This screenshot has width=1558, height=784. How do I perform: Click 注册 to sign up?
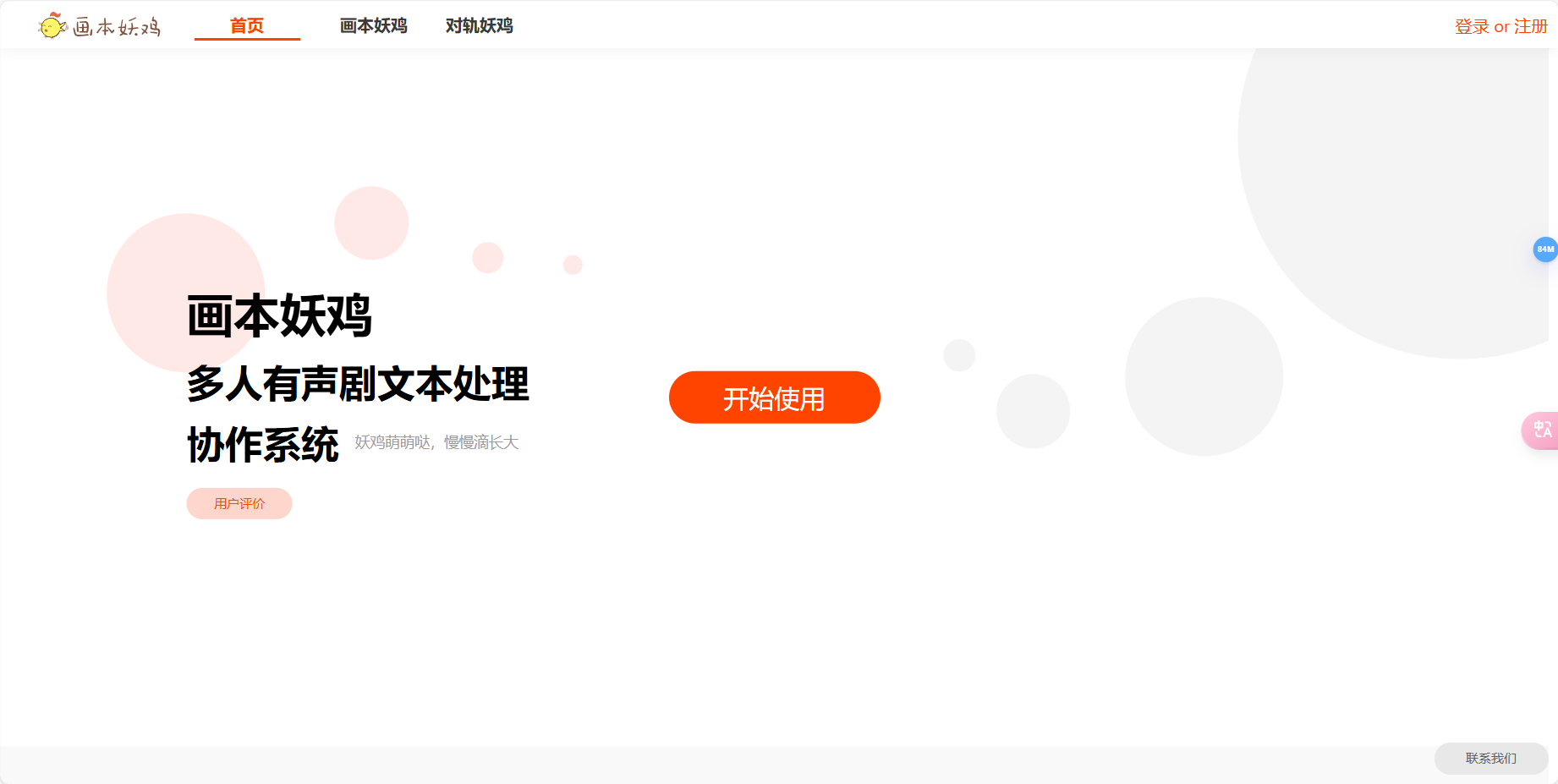coord(1533,26)
